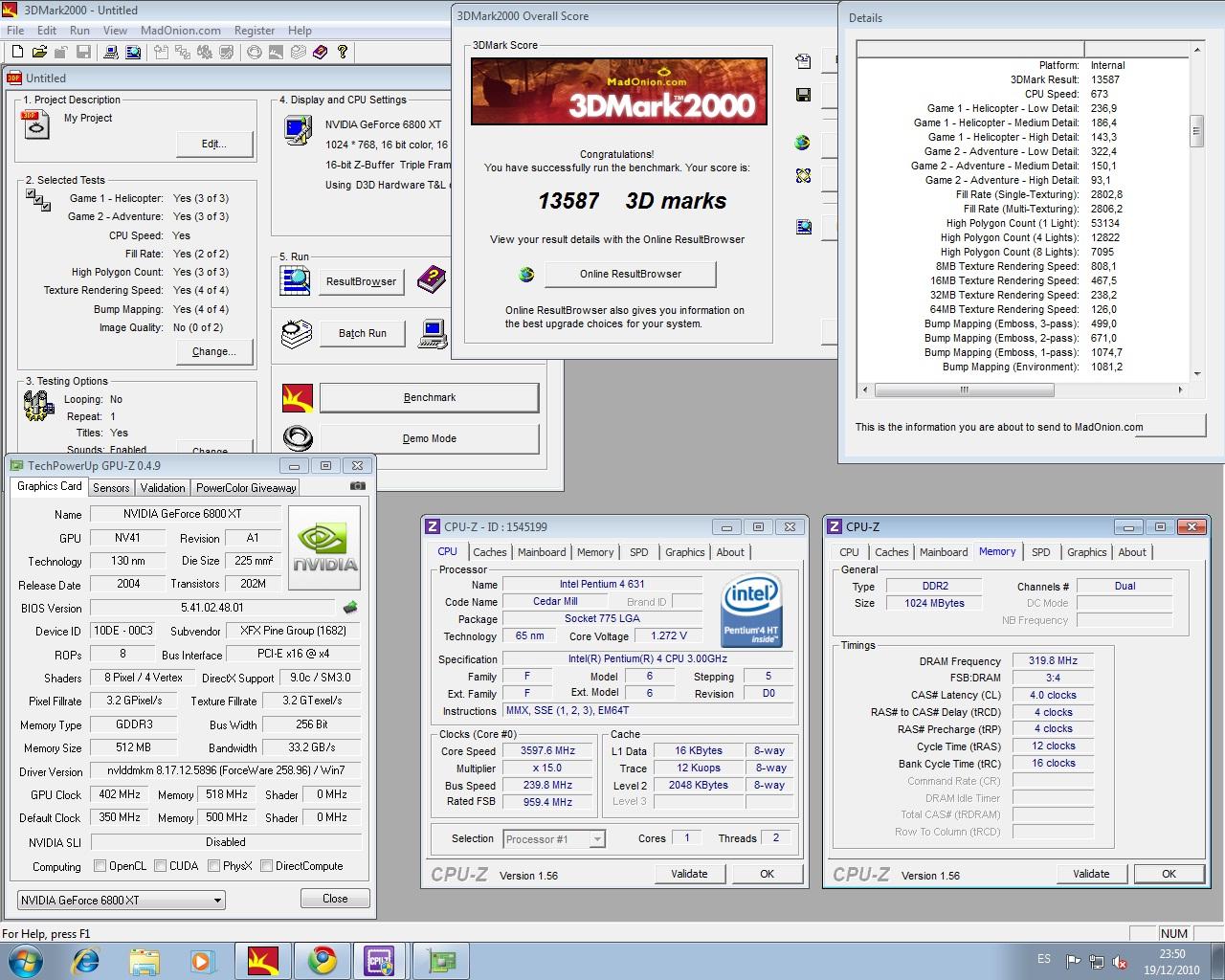The width and height of the screenshot is (1225, 980).
Task: Click the New project toolbar icon in 3DMark2000
Action: [17, 52]
